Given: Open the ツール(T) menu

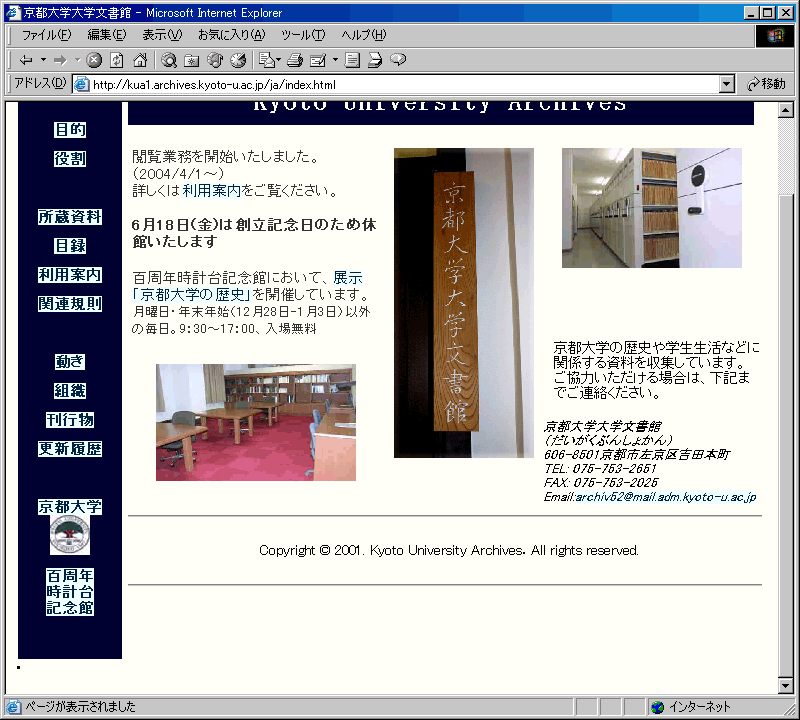Looking at the screenshot, I should click(303, 35).
